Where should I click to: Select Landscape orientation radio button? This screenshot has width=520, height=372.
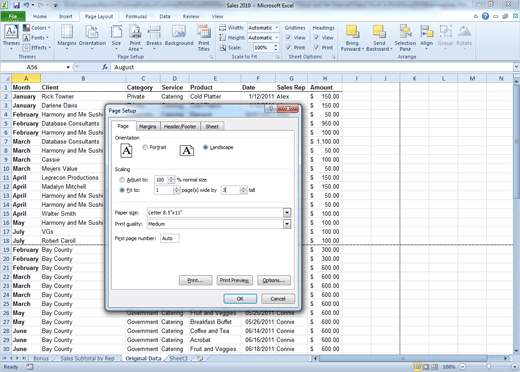coord(206,147)
